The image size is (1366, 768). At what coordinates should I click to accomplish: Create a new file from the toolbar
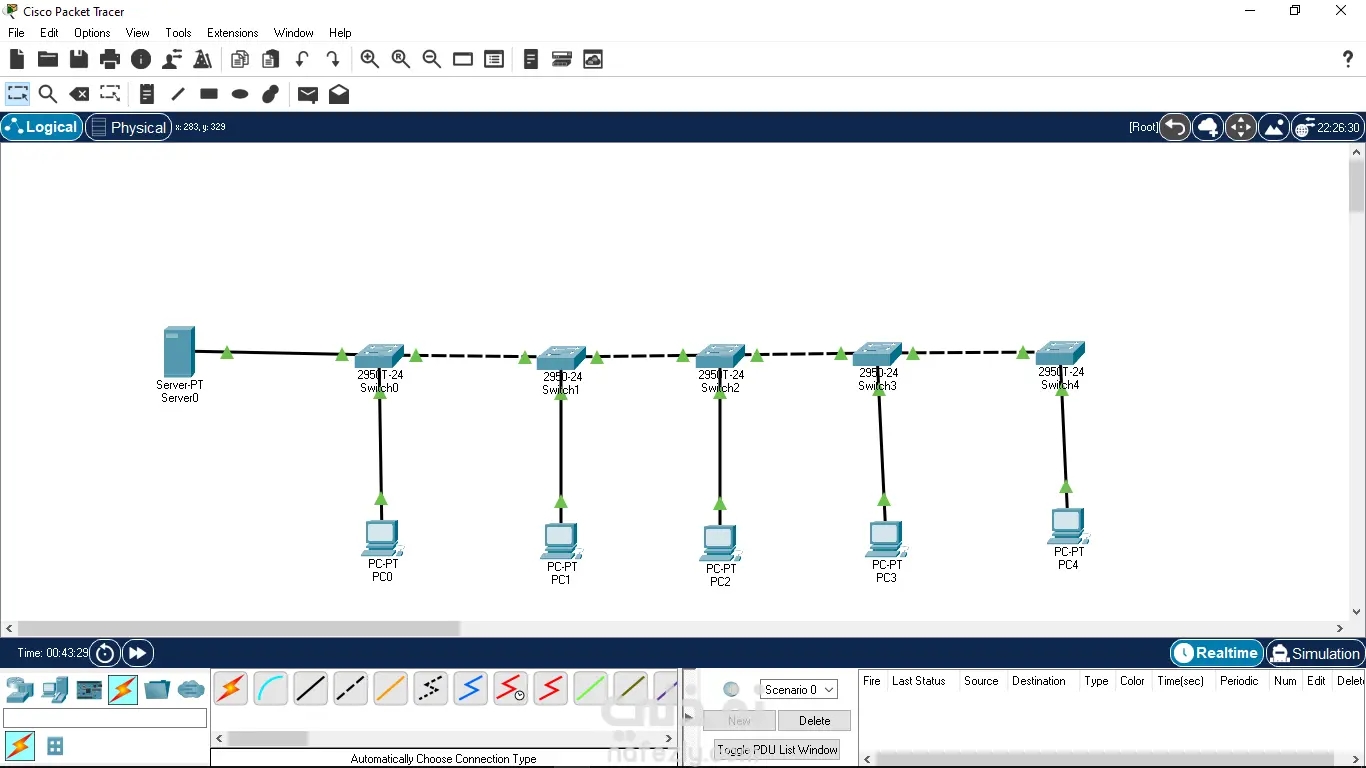17,60
